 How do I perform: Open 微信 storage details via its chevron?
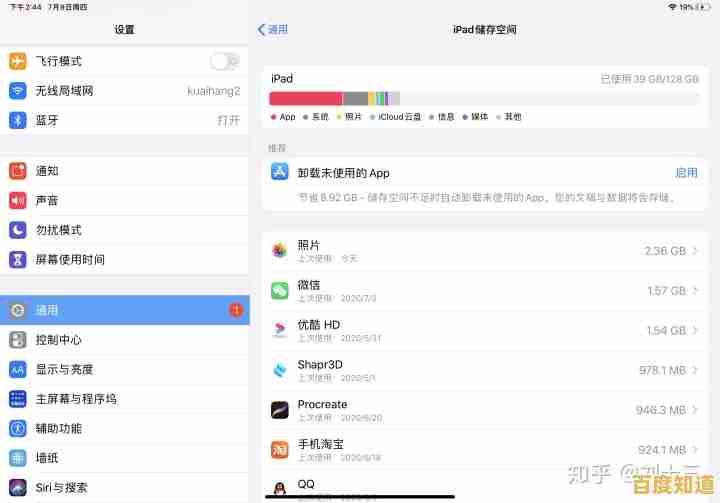(695, 291)
